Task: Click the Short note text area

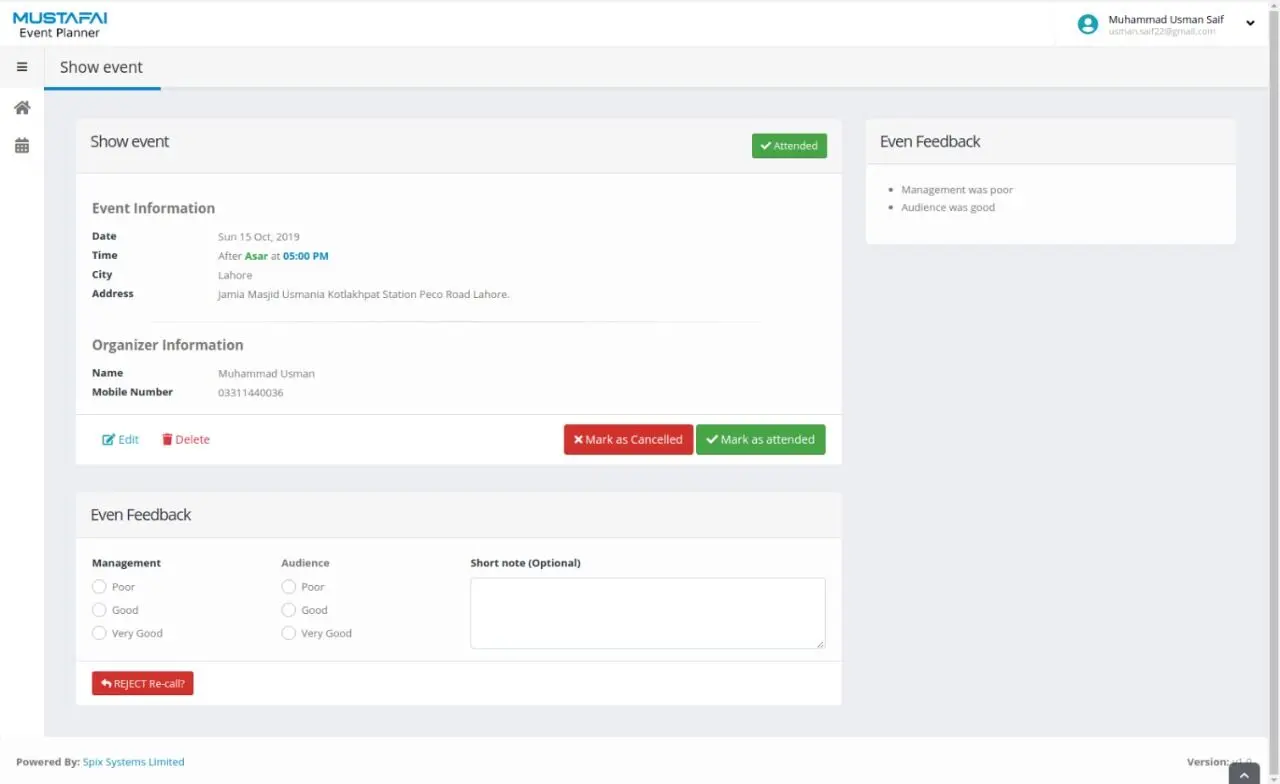Action: pos(647,613)
